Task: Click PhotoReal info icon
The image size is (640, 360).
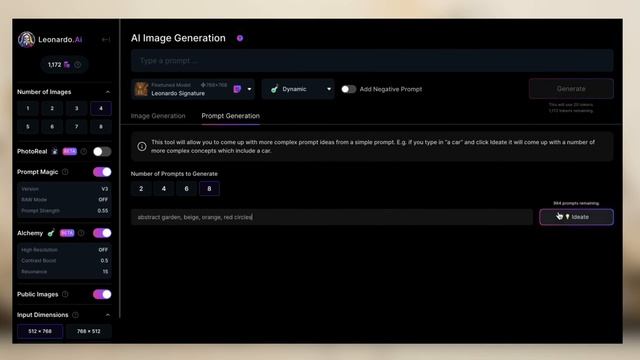Action: pos(84,151)
